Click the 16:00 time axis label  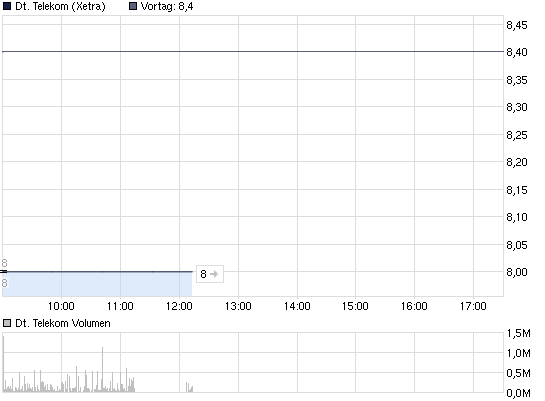414,306
